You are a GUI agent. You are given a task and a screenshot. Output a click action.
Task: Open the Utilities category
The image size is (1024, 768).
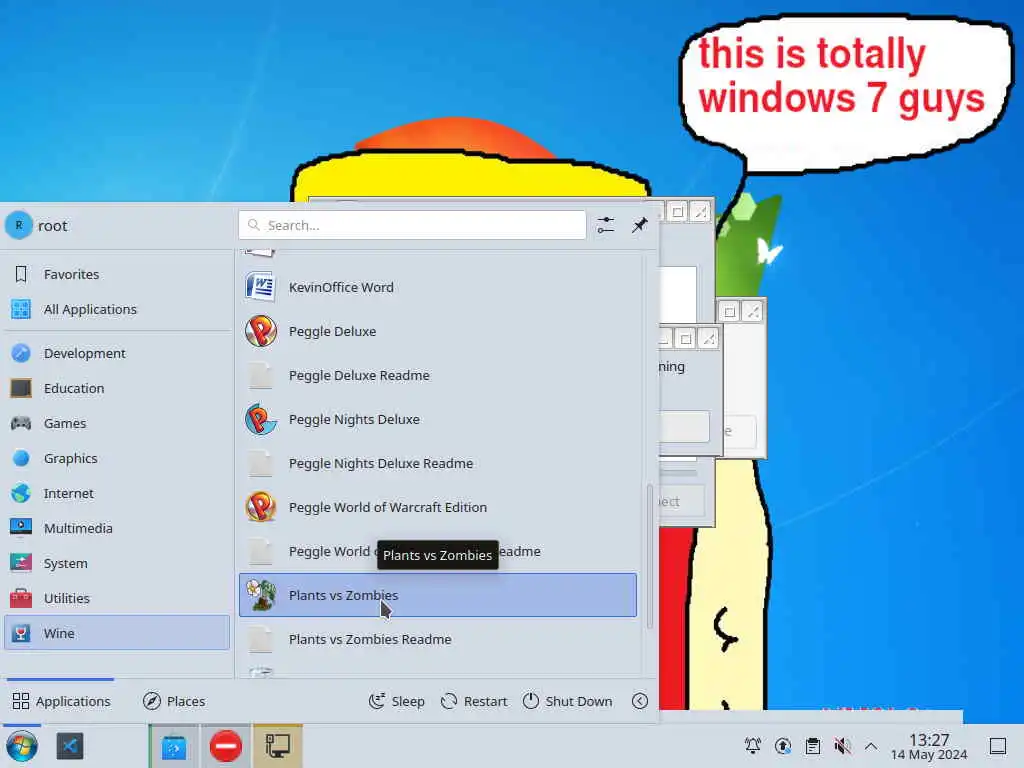click(x=117, y=598)
